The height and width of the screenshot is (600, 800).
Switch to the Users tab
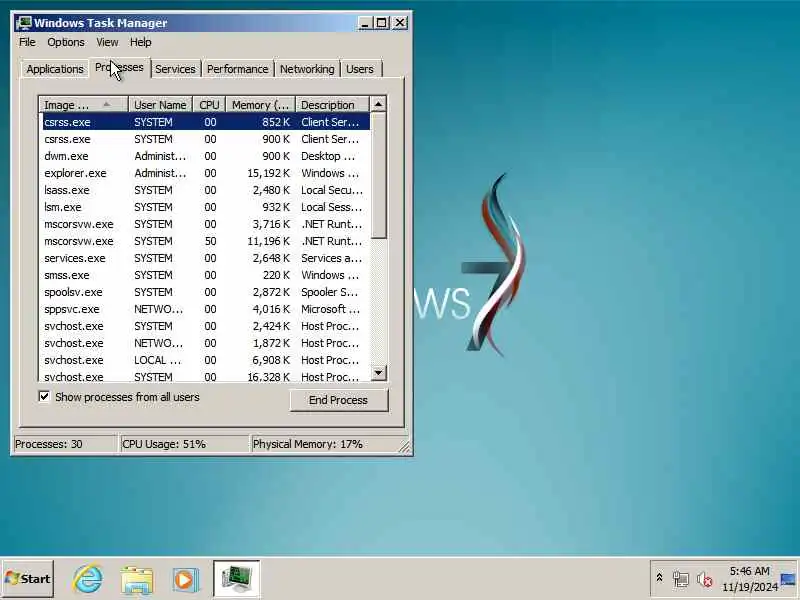pyautogui.click(x=360, y=69)
